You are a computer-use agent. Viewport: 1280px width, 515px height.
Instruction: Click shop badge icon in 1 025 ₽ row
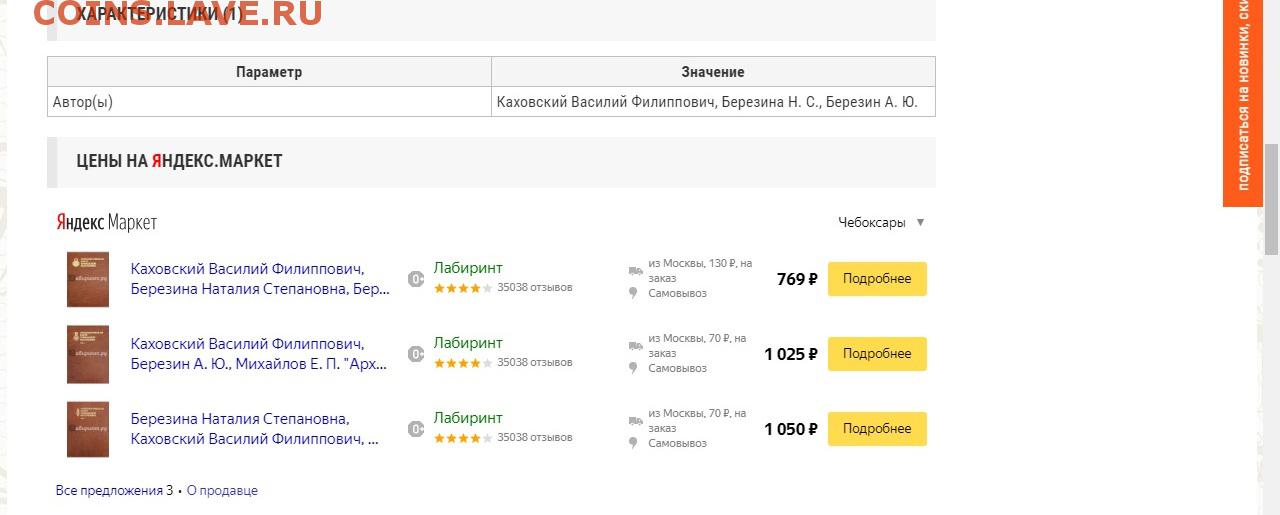(416, 354)
